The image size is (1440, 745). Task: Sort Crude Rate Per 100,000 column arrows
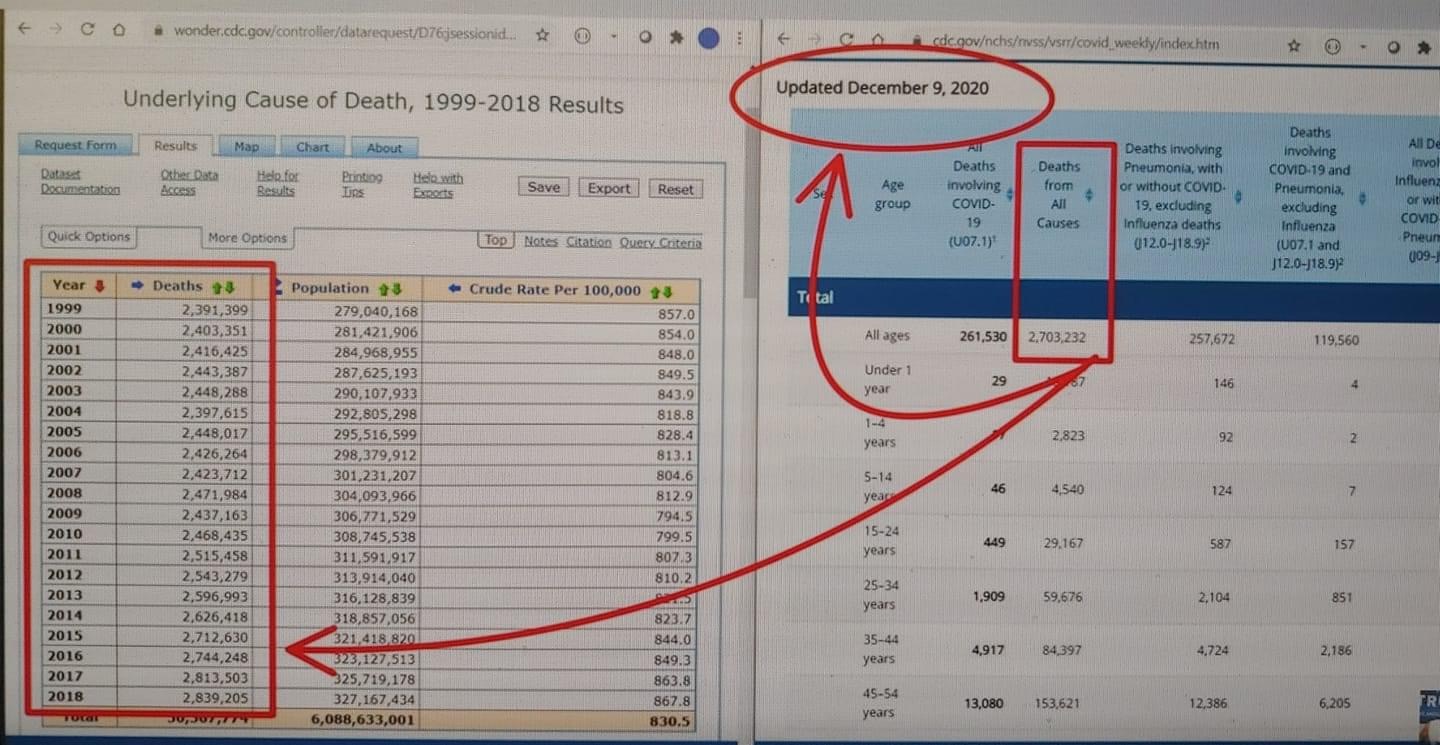pyautogui.click(x=660, y=291)
